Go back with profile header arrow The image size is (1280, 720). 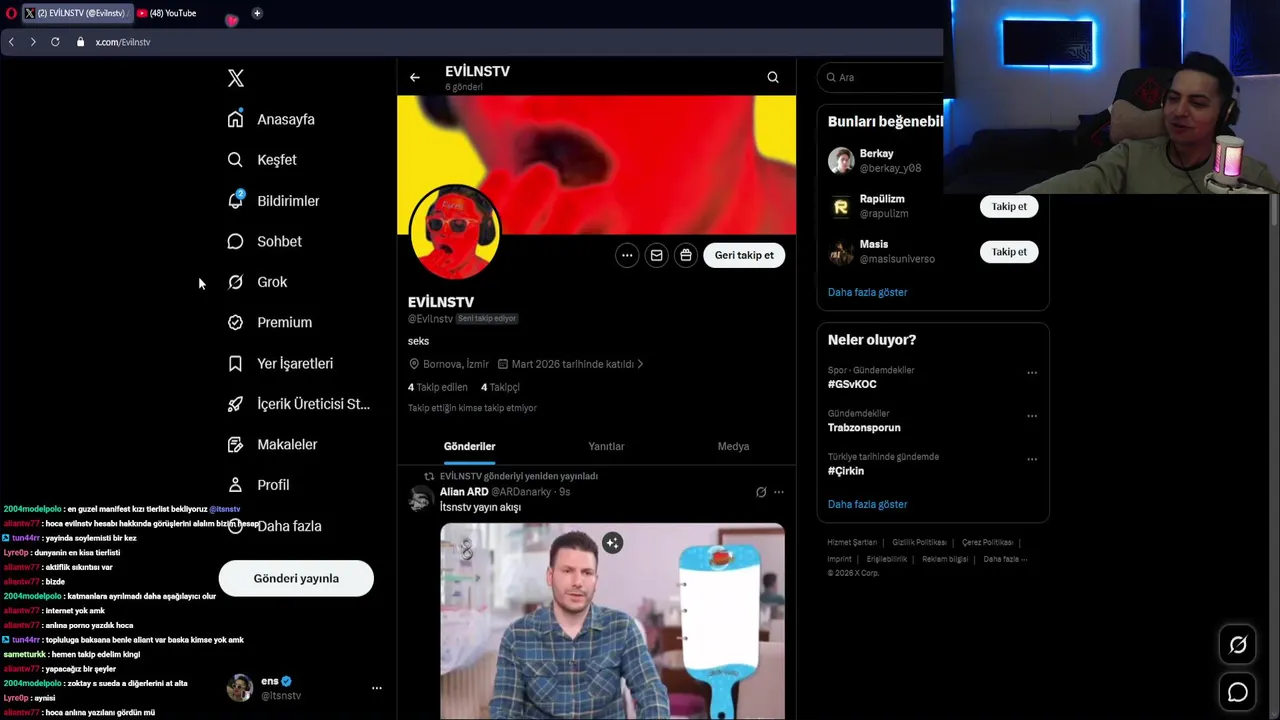(x=415, y=77)
